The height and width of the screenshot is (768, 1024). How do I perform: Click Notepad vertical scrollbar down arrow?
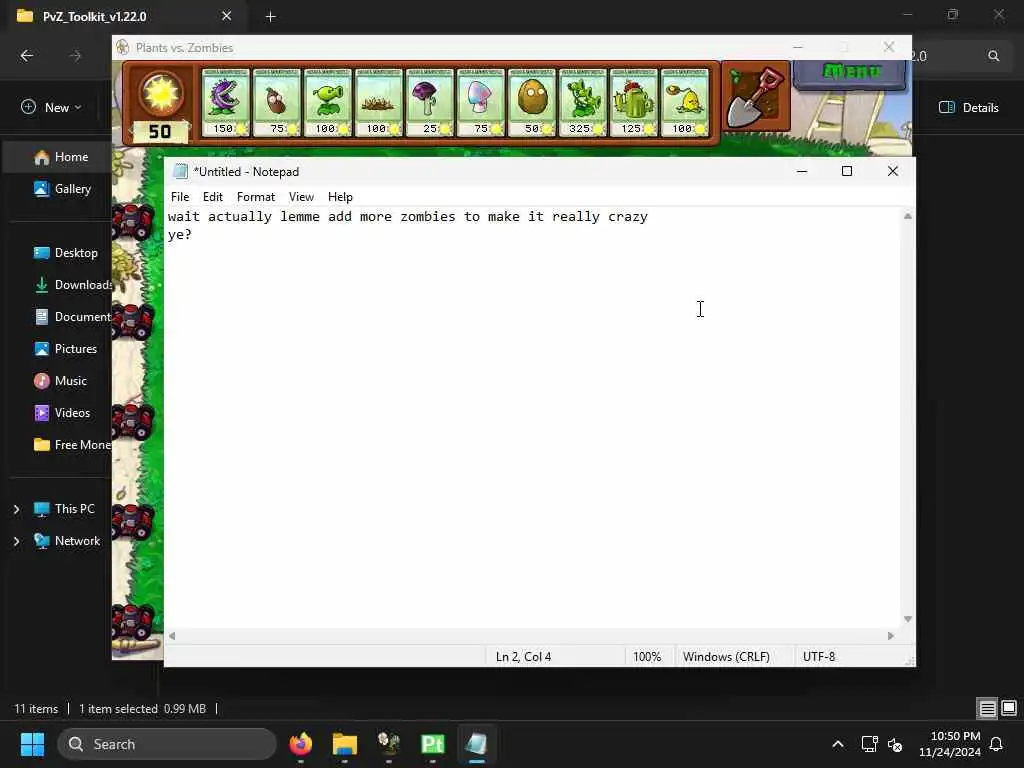[x=908, y=619]
